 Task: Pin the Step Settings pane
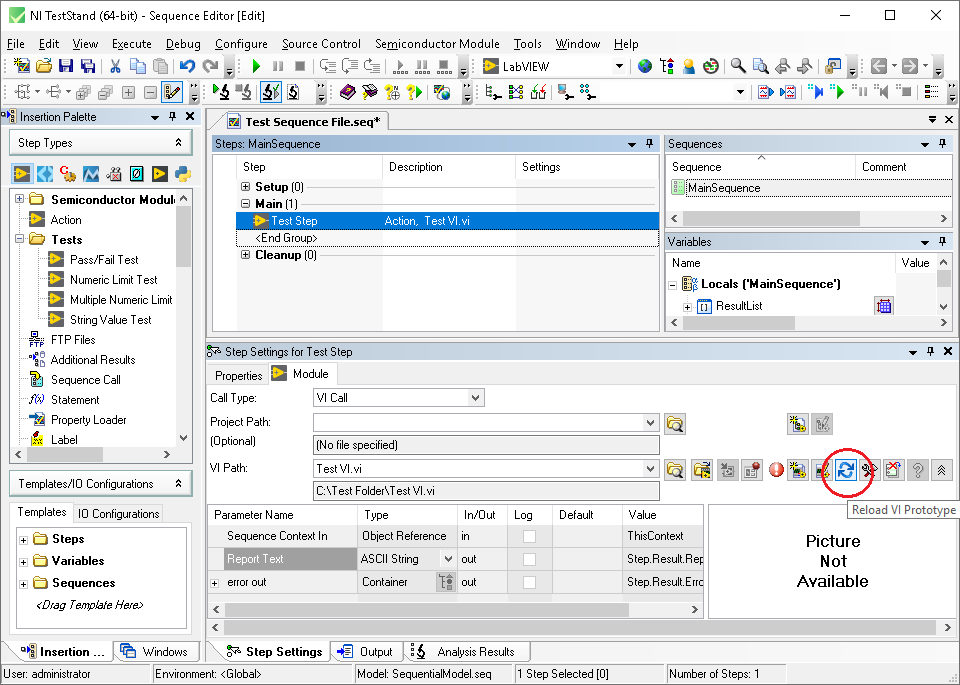click(x=930, y=351)
